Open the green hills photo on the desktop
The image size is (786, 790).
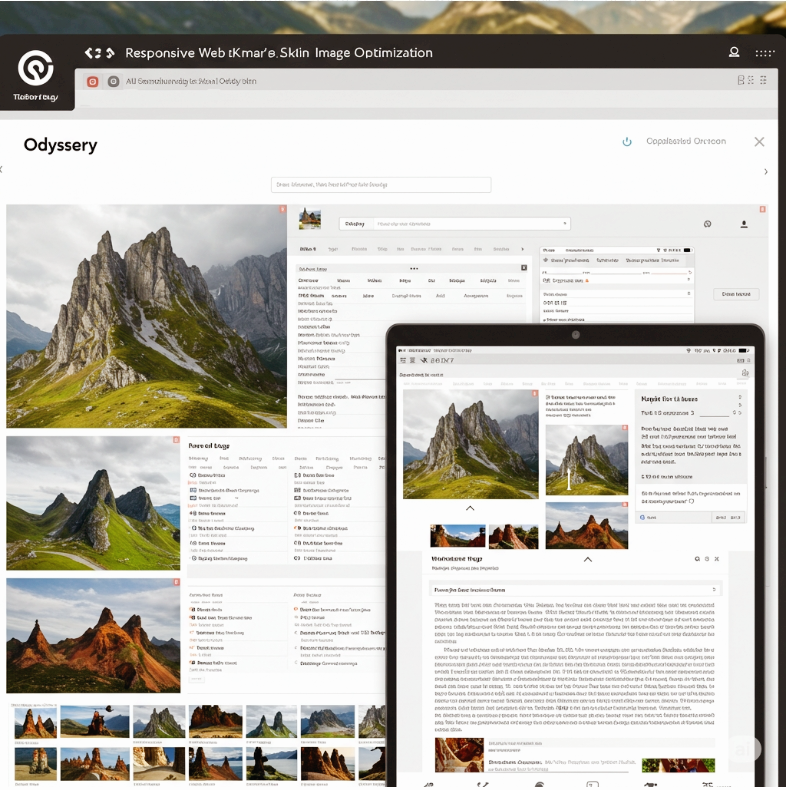[x=93, y=503]
